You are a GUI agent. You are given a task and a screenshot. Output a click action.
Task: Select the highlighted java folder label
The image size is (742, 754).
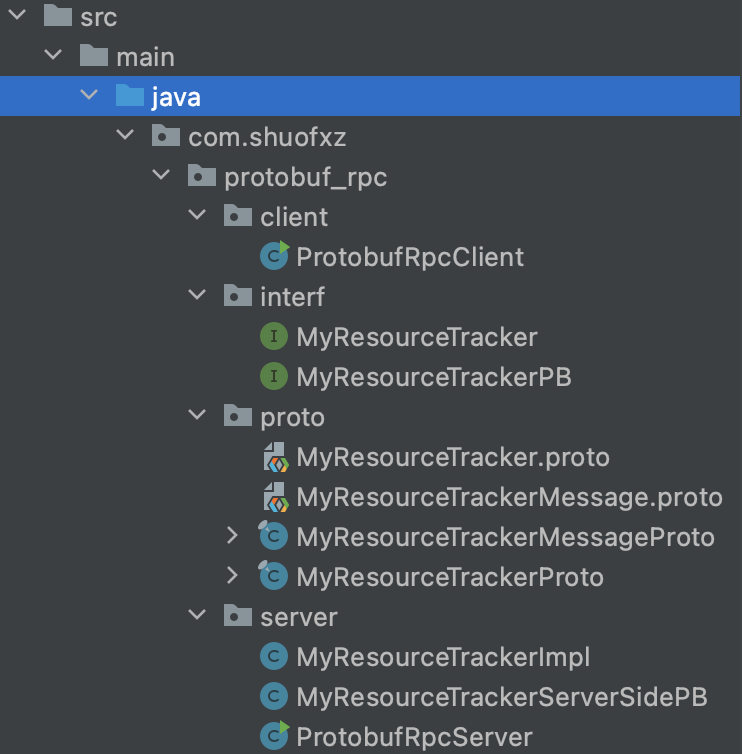point(176,98)
